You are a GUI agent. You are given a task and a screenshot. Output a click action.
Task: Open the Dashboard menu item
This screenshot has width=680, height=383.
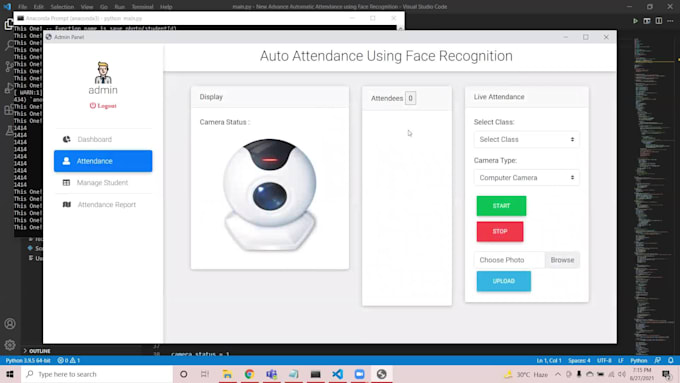point(103,139)
